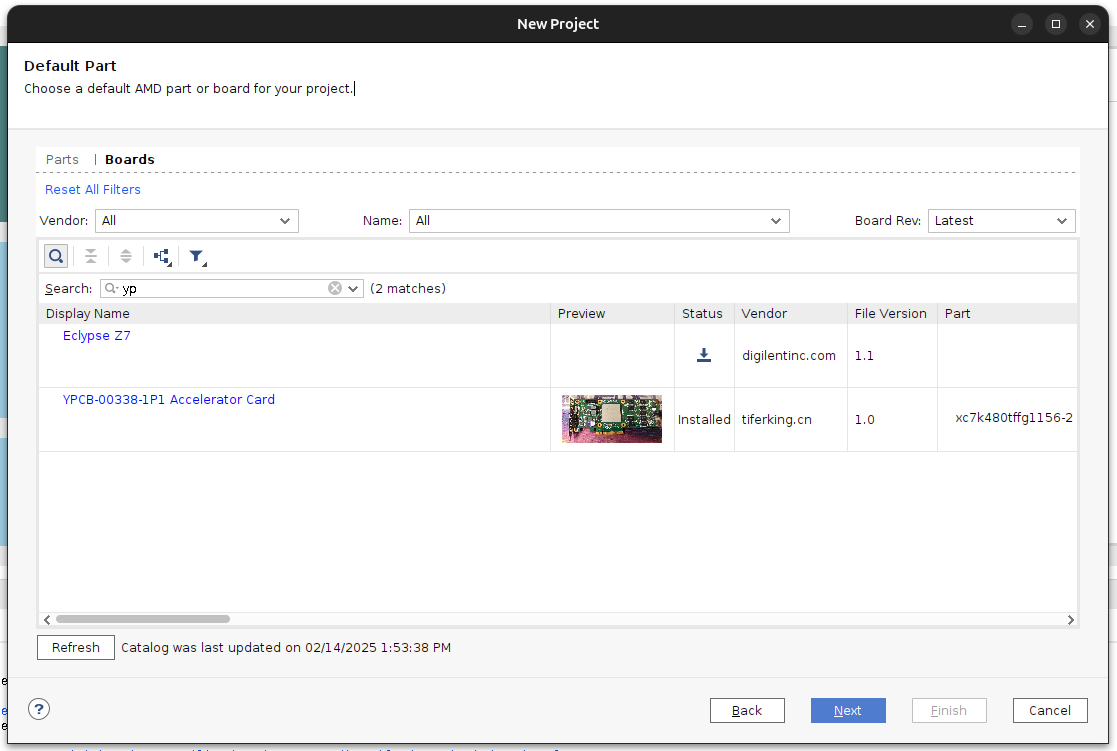The image size is (1117, 751).
Task: Show search history dropdown arrow
Action: [353, 289]
